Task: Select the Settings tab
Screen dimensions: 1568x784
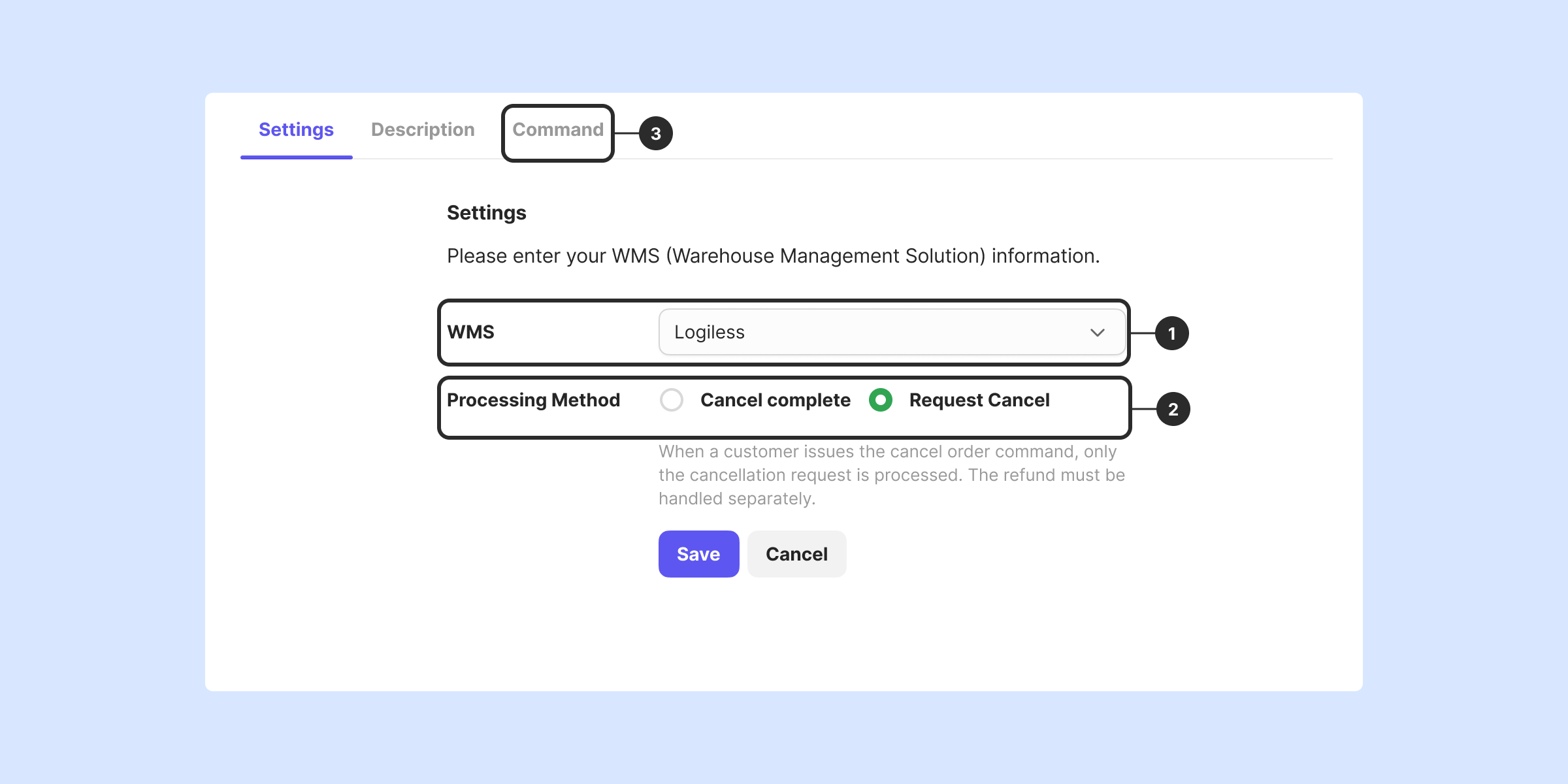Action: tap(296, 129)
